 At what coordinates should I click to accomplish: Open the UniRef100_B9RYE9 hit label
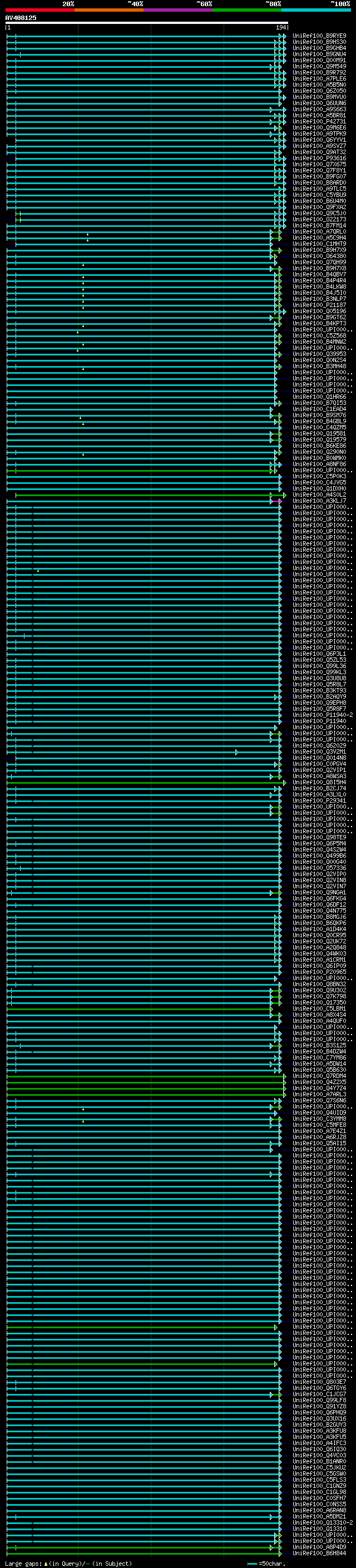[319, 36]
